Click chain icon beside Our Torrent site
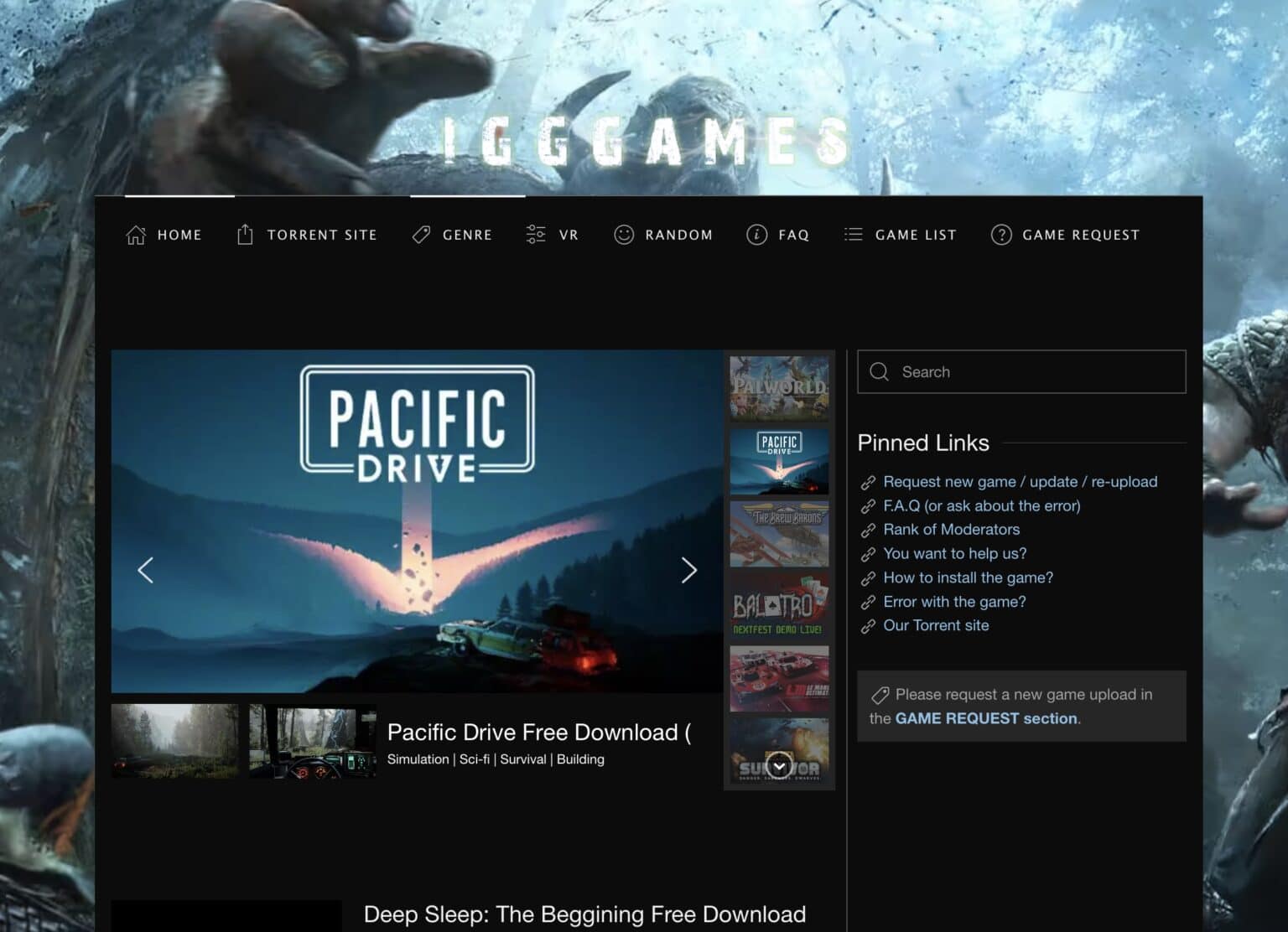The width and height of the screenshot is (1288, 932). (868, 627)
